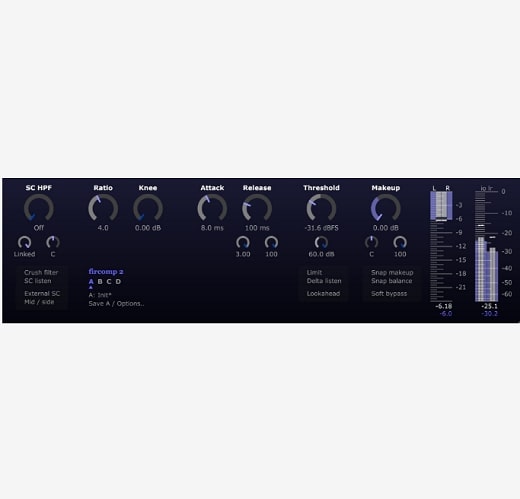The image size is (520, 499).
Task: Toggle Soft bypass
Action: pyautogui.click(x=389, y=294)
